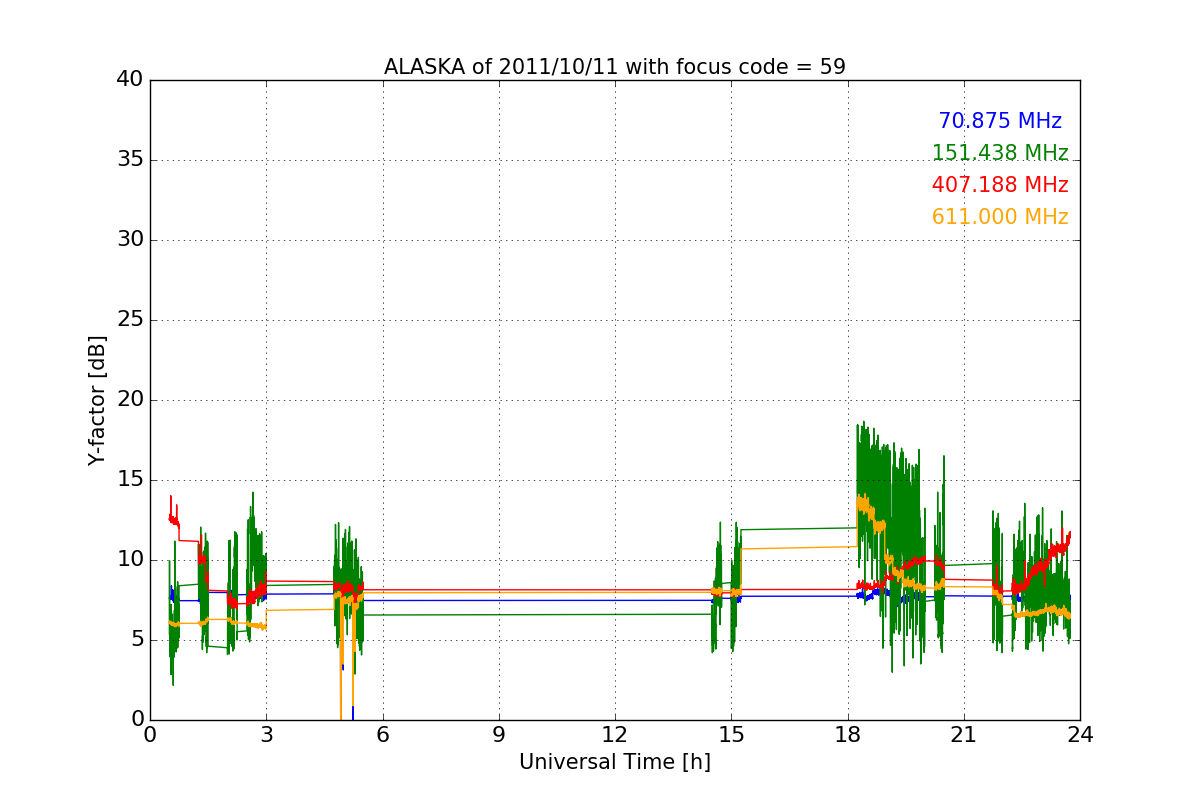The height and width of the screenshot is (800, 1200).
Task: Click x-axis tick label 18
Action: click(847, 735)
